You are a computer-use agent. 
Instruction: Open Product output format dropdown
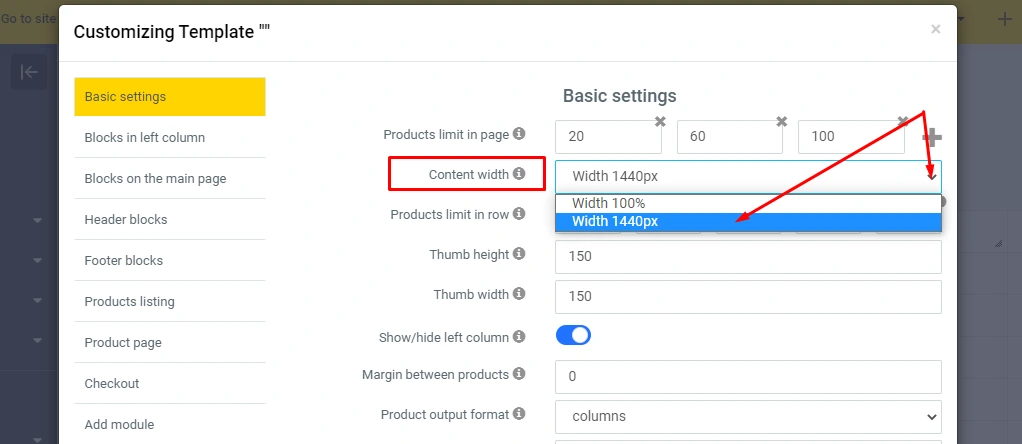point(747,415)
